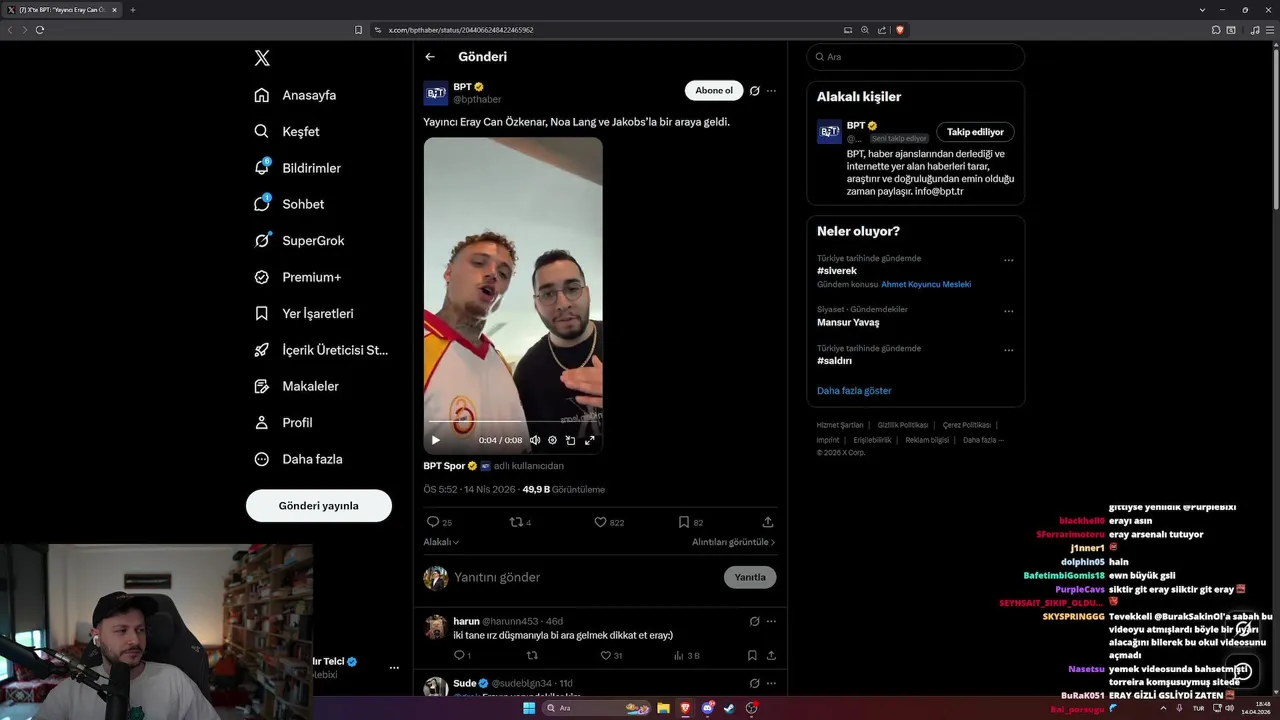1280x720 pixels.
Task: Open the Alakalı sort dropdown
Action: pyautogui.click(x=441, y=542)
